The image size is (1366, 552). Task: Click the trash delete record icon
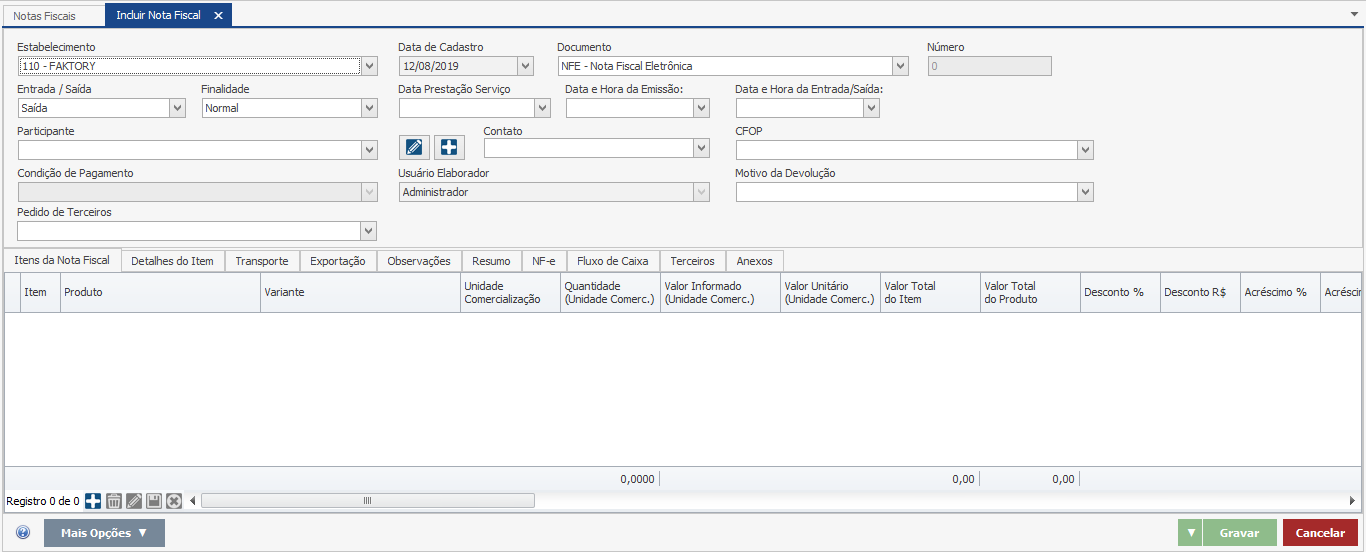pyautogui.click(x=114, y=501)
